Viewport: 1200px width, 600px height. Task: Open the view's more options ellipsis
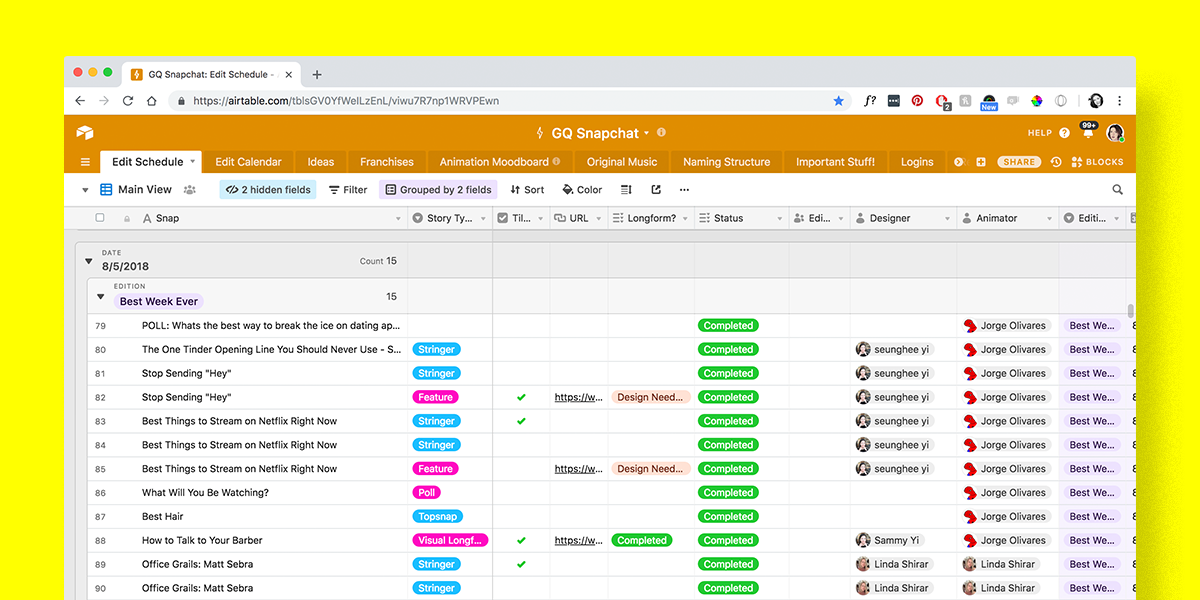pos(684,190)
